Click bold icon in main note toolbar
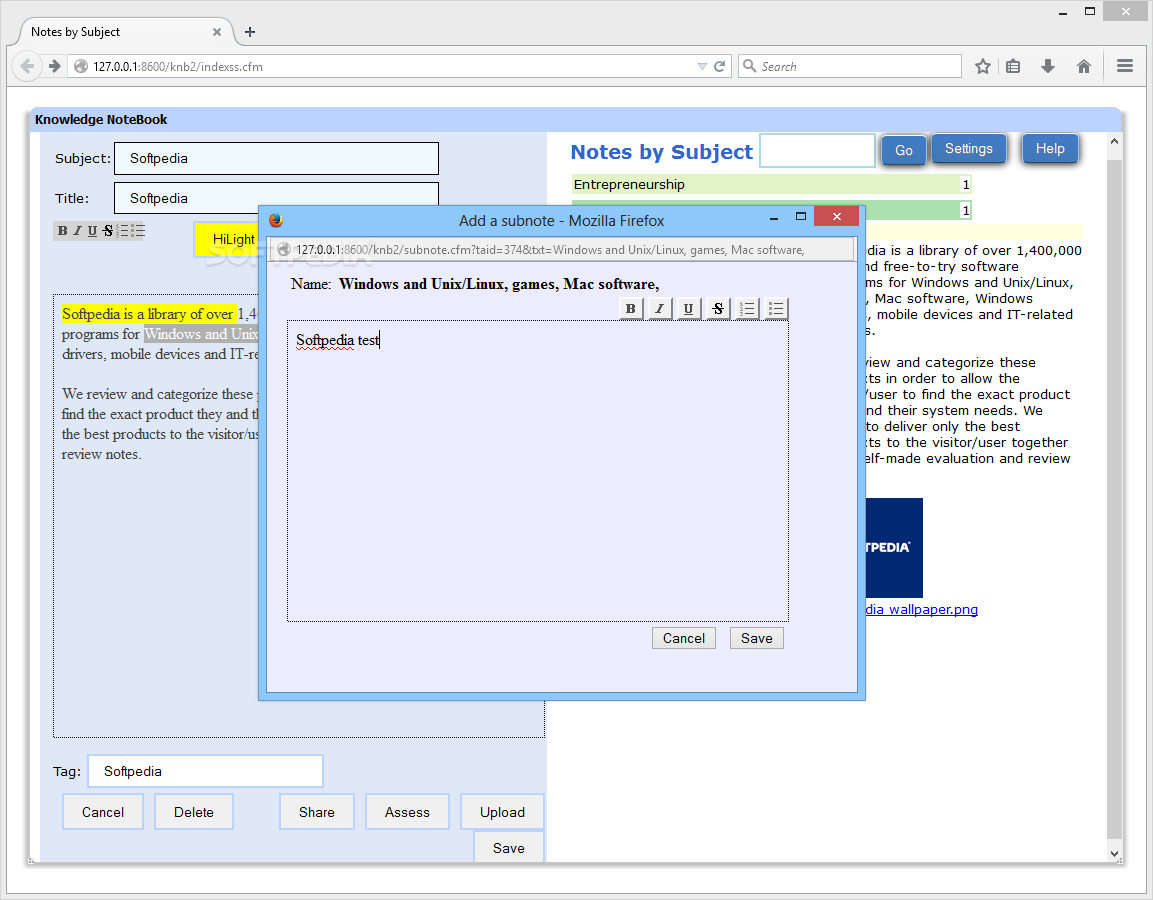 click(63, 231)
